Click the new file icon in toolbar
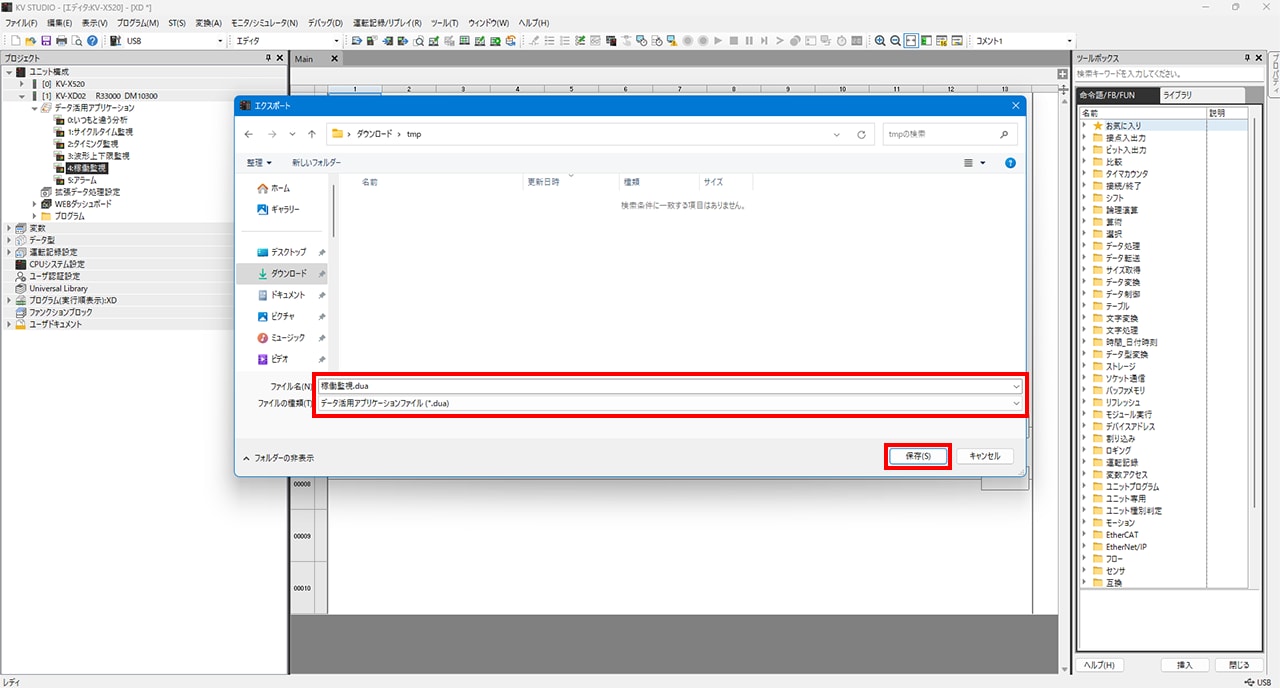Viewport: 1280px width, 688px height. pyautogui.click(x=16, y=41)
